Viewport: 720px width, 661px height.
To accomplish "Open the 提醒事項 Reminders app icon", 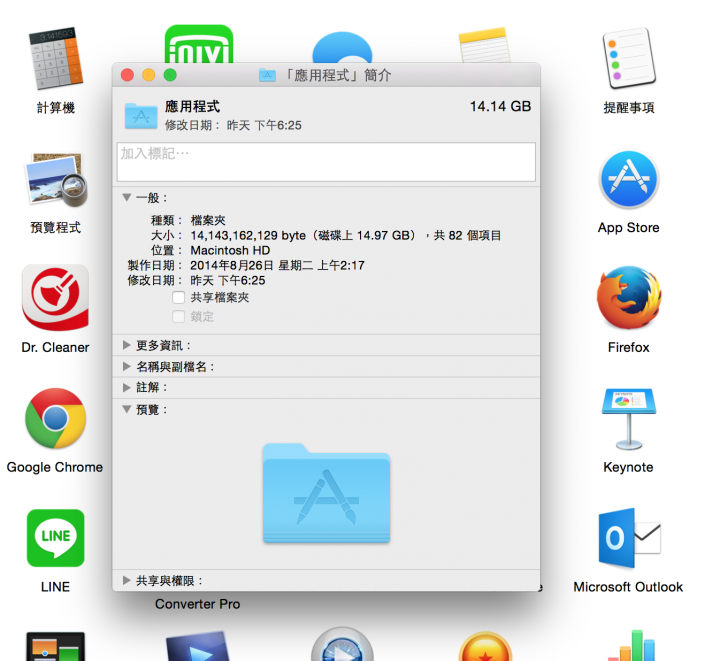I will coord(629,58).
